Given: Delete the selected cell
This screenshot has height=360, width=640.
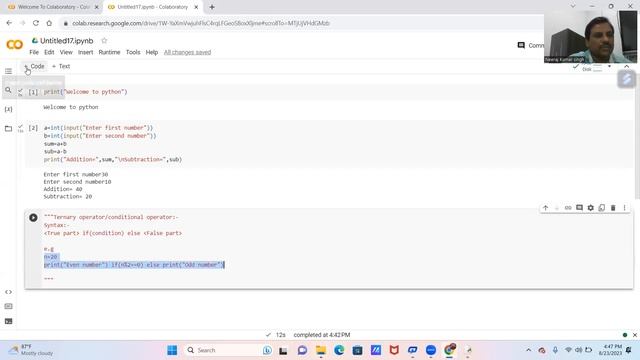Looking at the screenshot, I should tap(613, 208).
